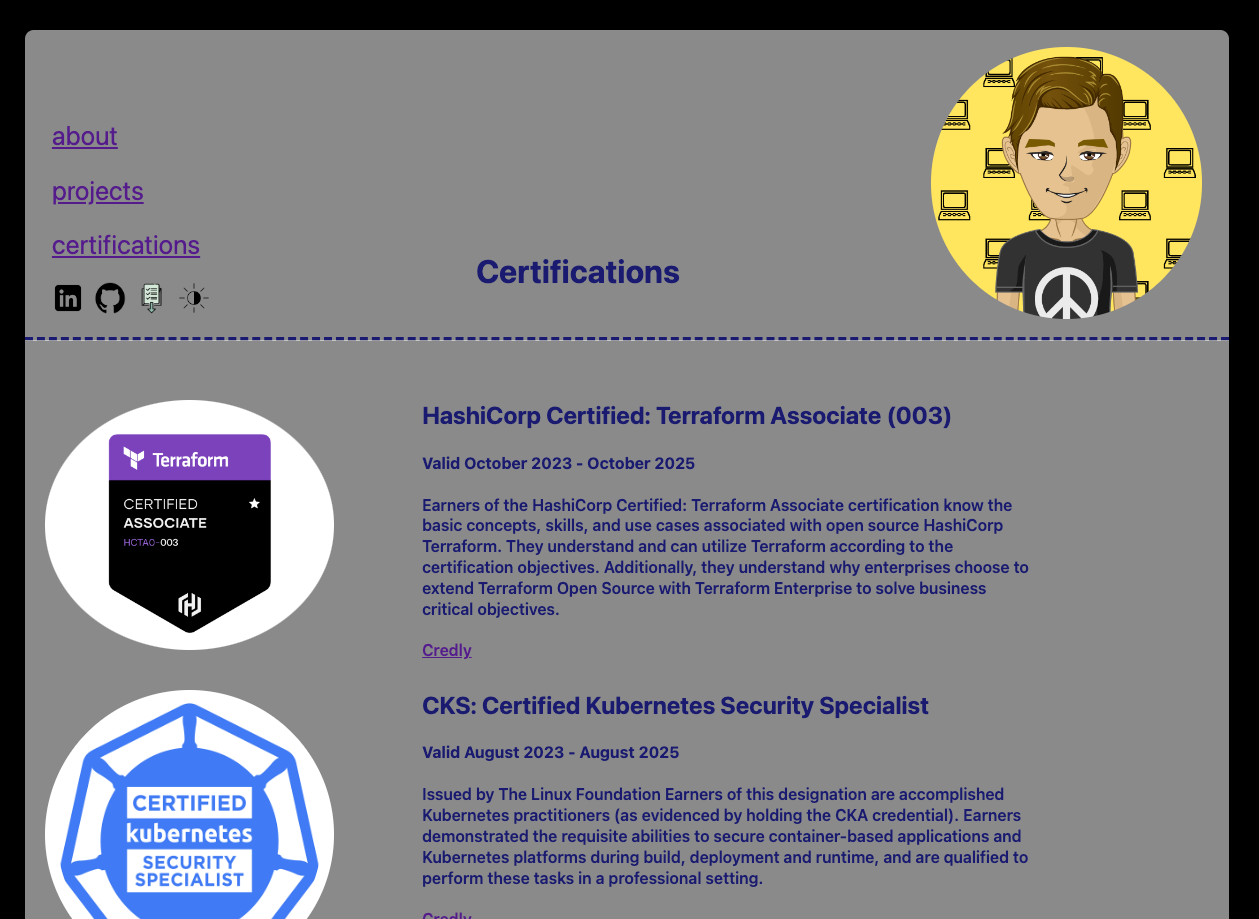Screen dimensions: 1259x919
Task: Download the resume via checklist document icon
Action: pyautogui.click(x=152, y=298)
